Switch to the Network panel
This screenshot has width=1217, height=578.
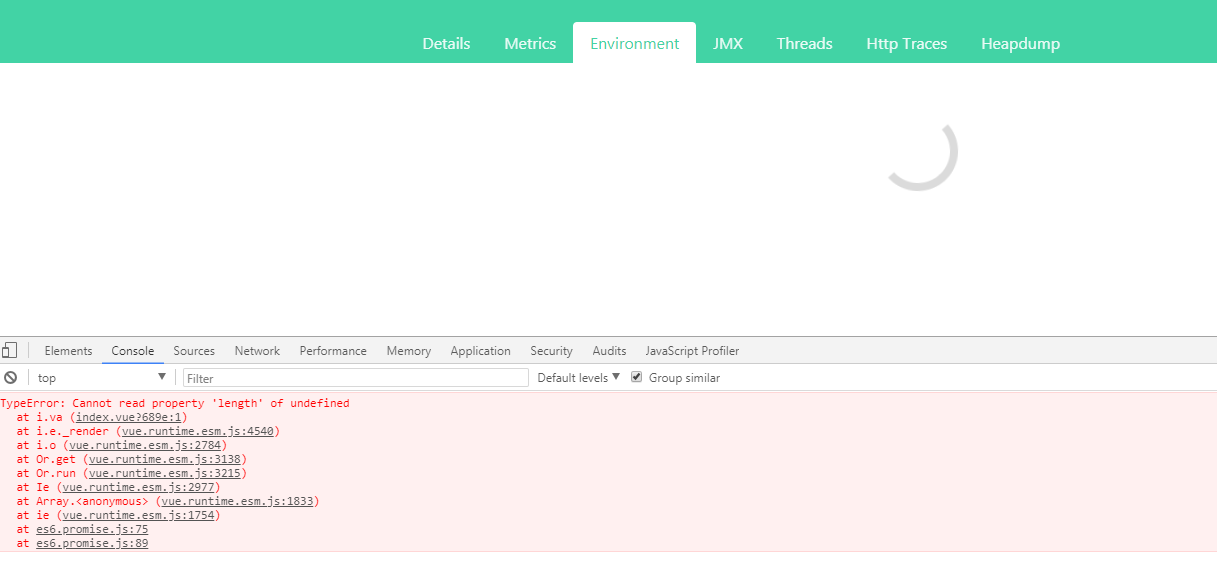click(x=257, y=350)
